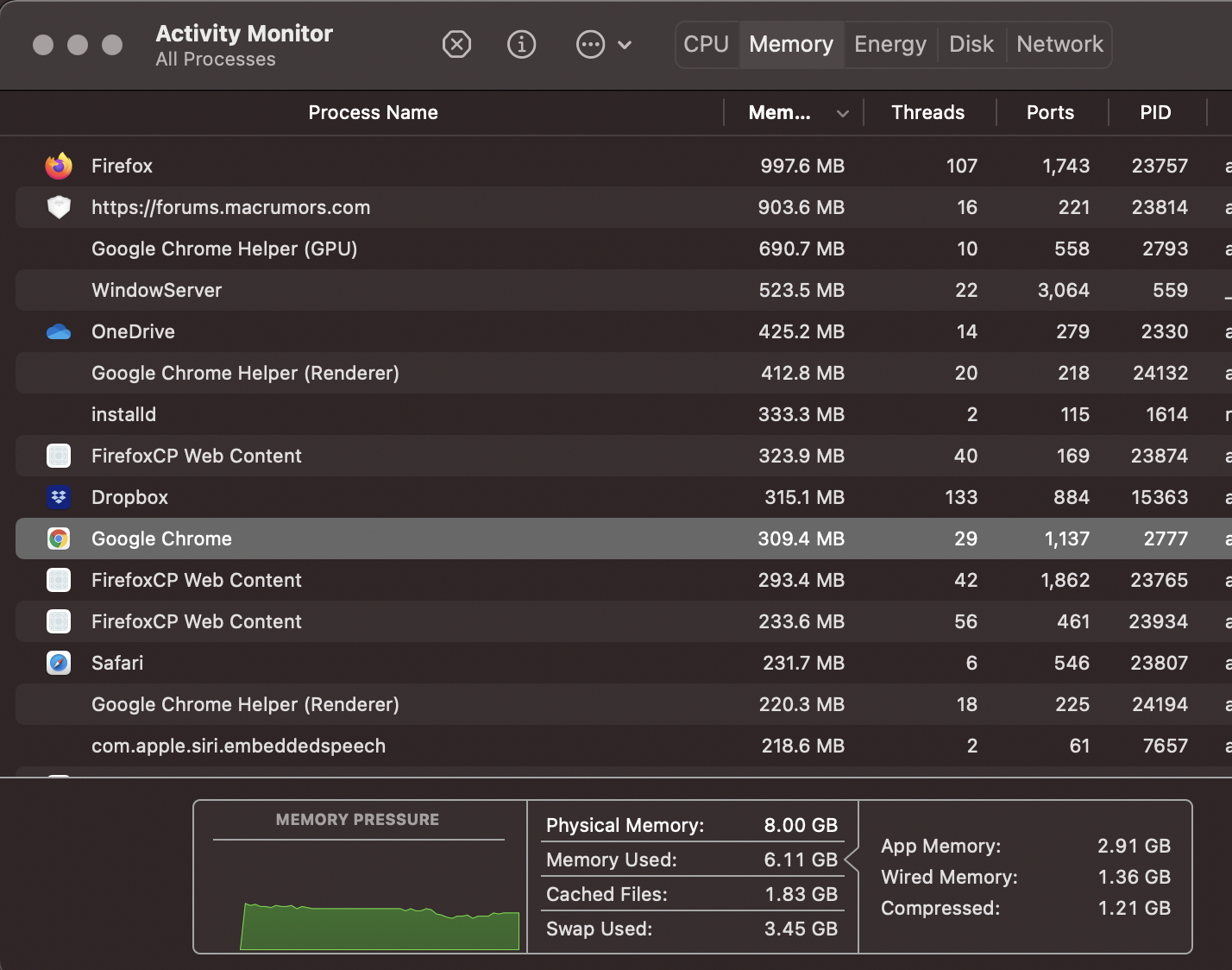Viewport: 1232px width, 970px height.
Task: Click the FirefoxCP Web Content icon with 323.9 MB
Action: tap(59, 456)
